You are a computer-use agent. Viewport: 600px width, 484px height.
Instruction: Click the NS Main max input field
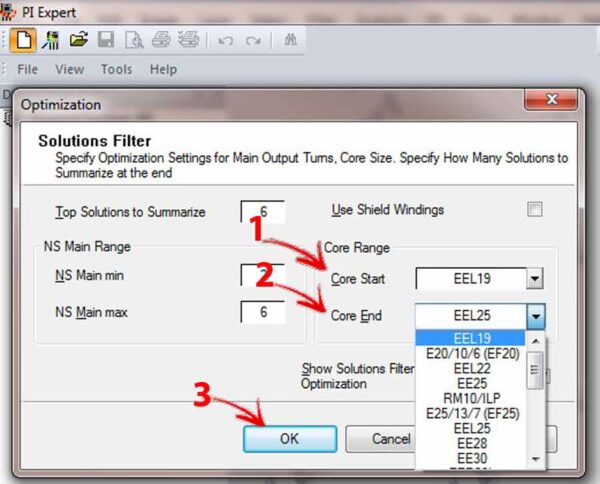[x=263, y=312]
